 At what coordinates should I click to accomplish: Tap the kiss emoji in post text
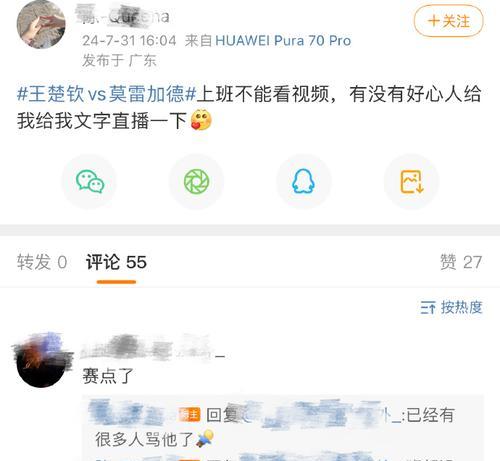(201, 120)
